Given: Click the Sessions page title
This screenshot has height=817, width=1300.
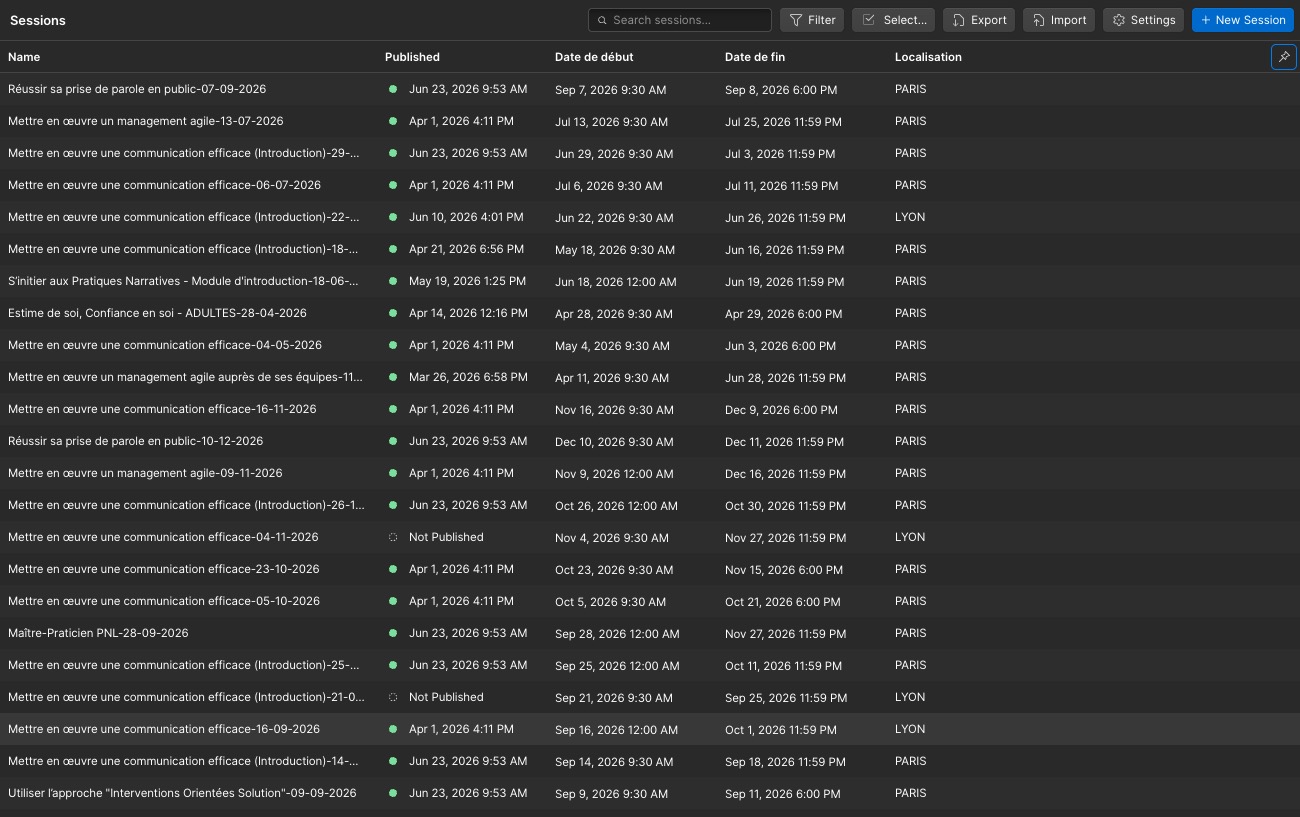Looking at the screenshot, I should 38,20.
